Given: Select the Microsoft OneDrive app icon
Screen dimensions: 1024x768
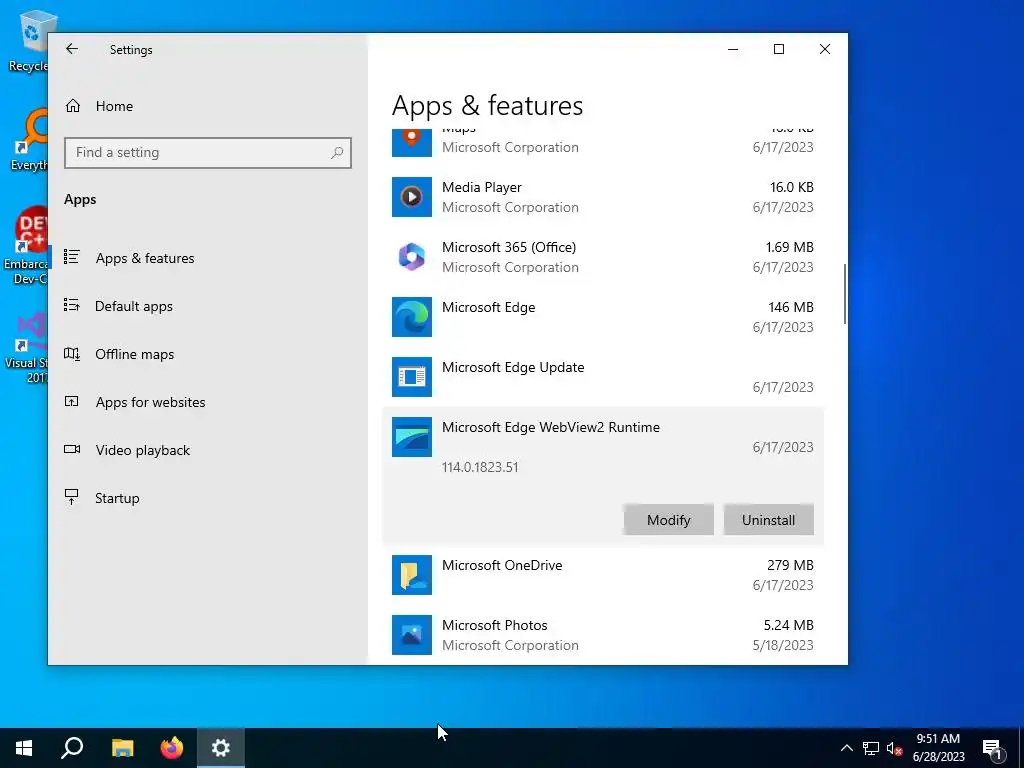Looking at the screenshot, I should [411, 575].
